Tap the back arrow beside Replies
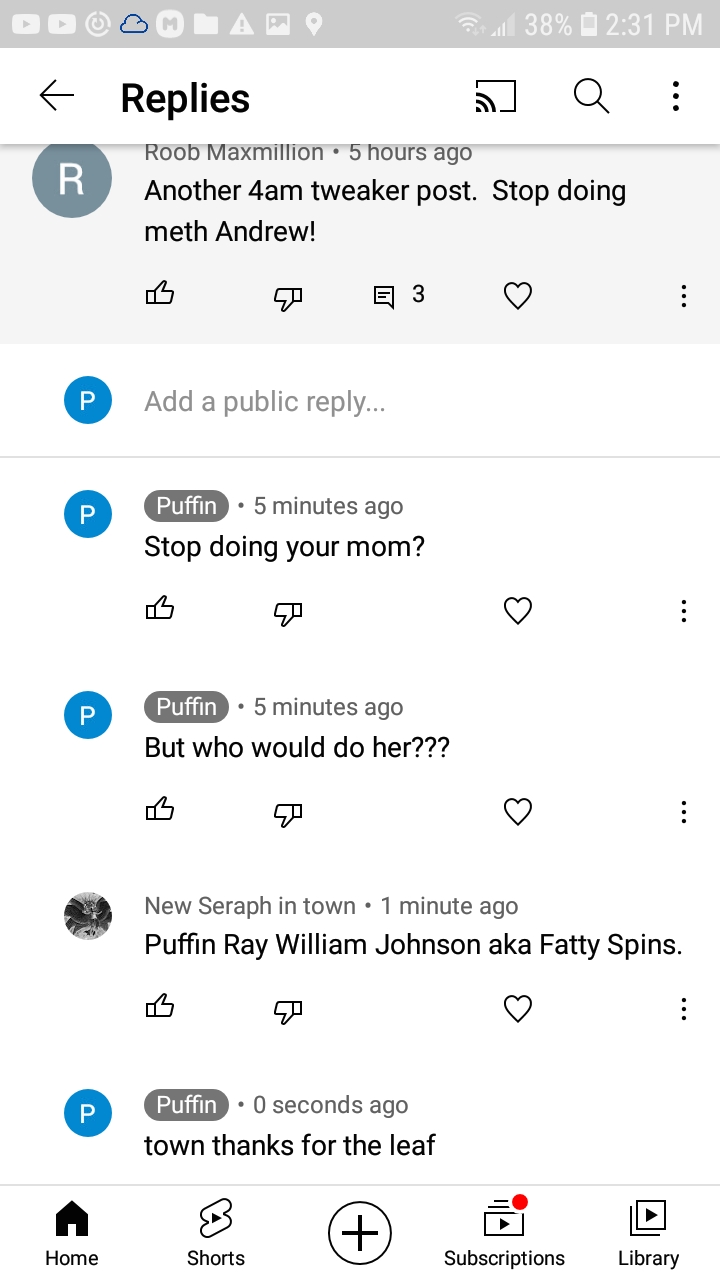720x1280 pixels. (57, 96)
